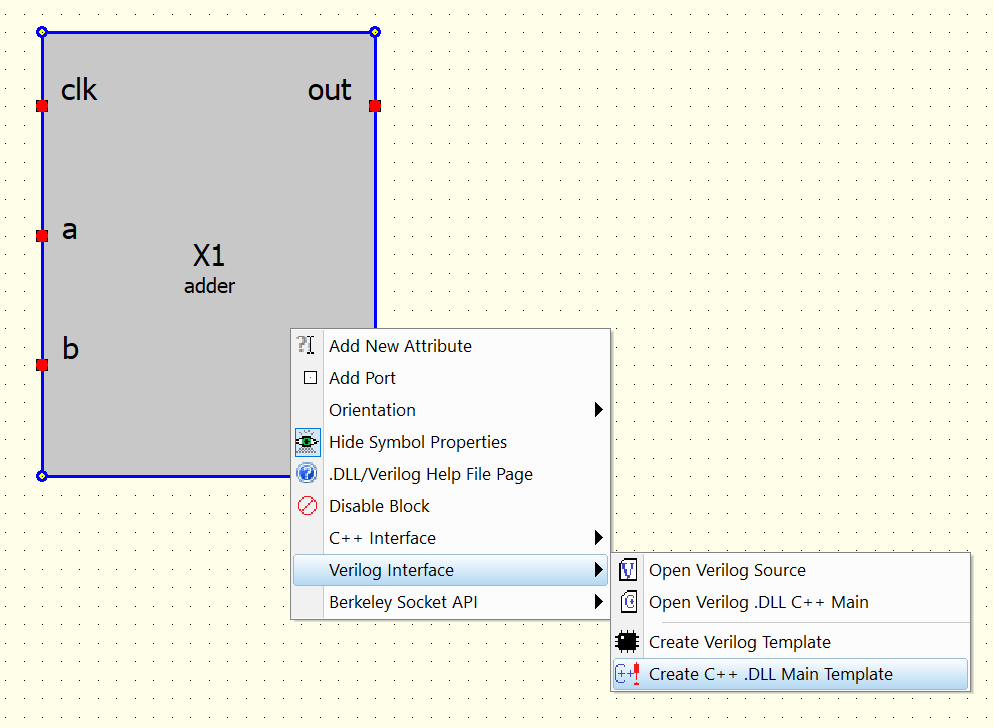The height and width of the screenshot is (728, 994).
Task: Click the Open Verilog Source icon
Action: click(x=628, y=570)
